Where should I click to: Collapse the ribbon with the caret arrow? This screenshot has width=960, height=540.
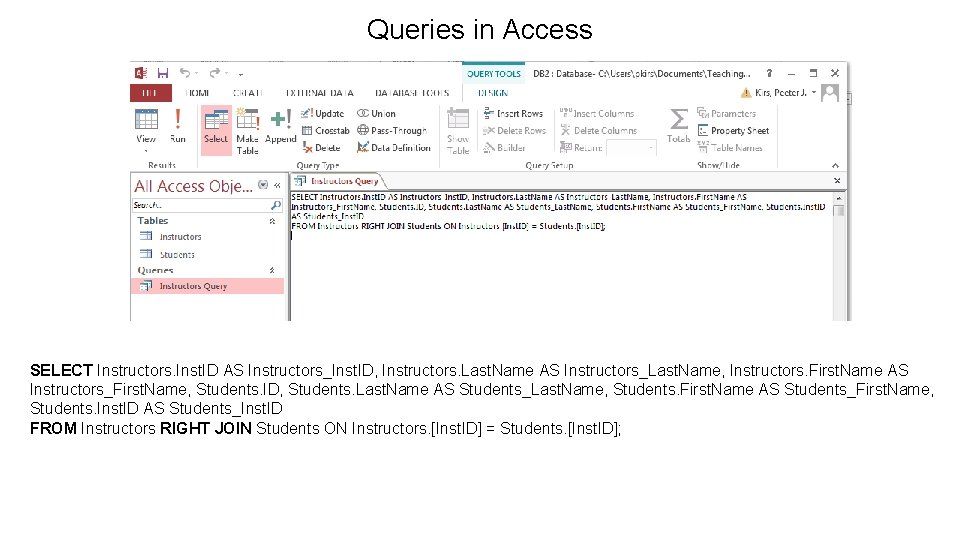pos(835,166)
